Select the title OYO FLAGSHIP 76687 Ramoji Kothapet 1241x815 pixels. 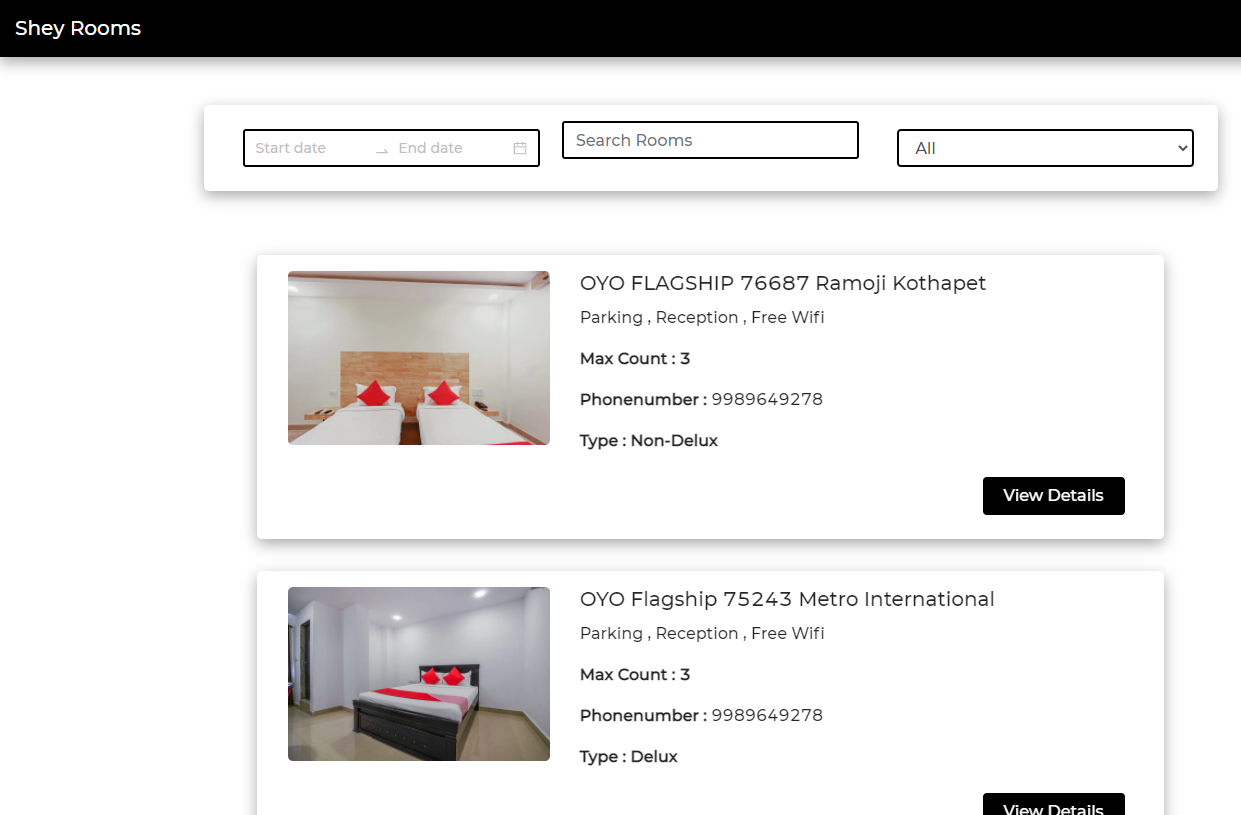pos(783,283)
